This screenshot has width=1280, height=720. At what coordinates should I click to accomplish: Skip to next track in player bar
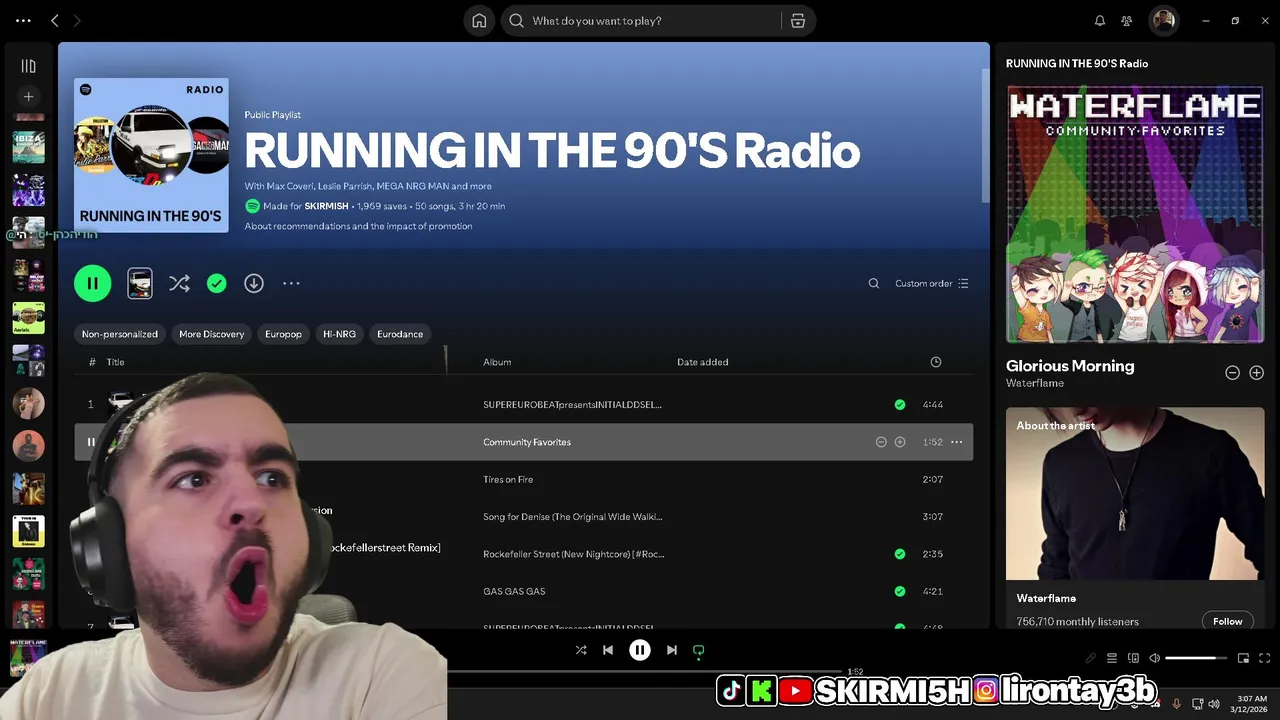click(672, 650)
